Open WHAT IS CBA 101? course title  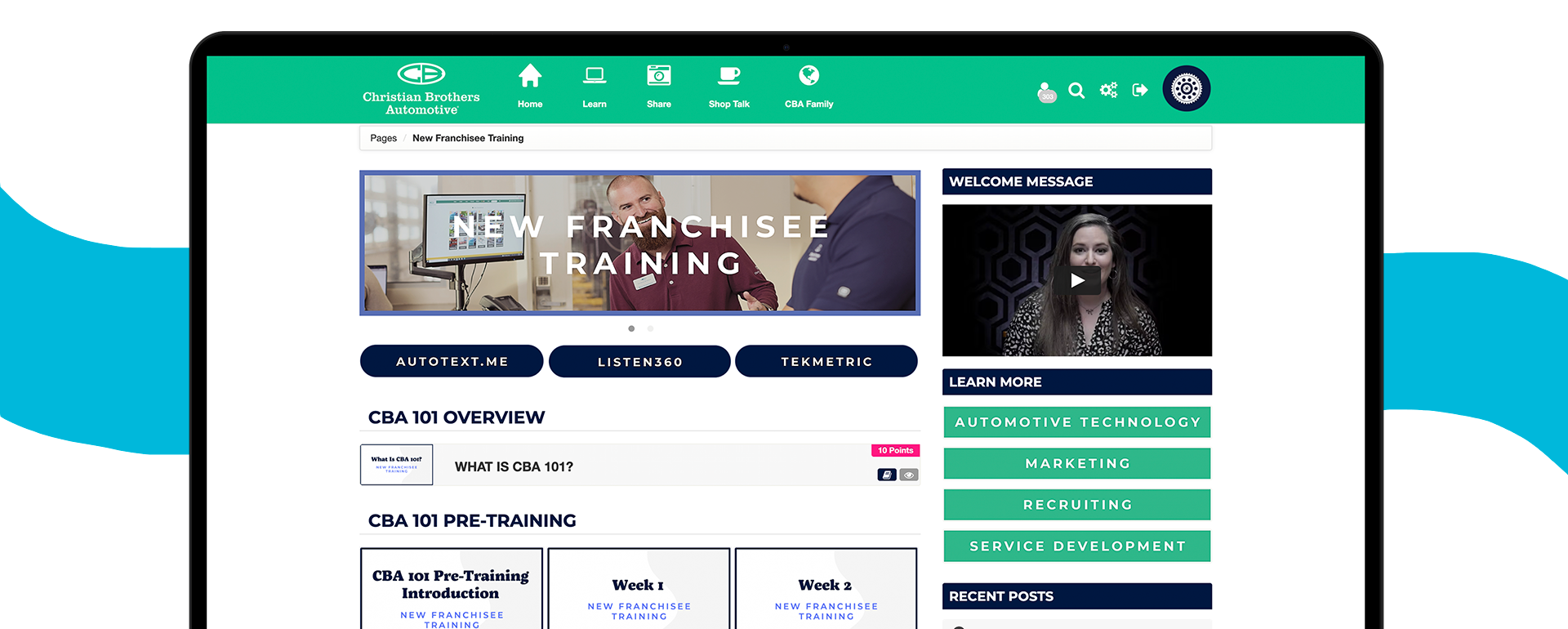click(514, 466)
